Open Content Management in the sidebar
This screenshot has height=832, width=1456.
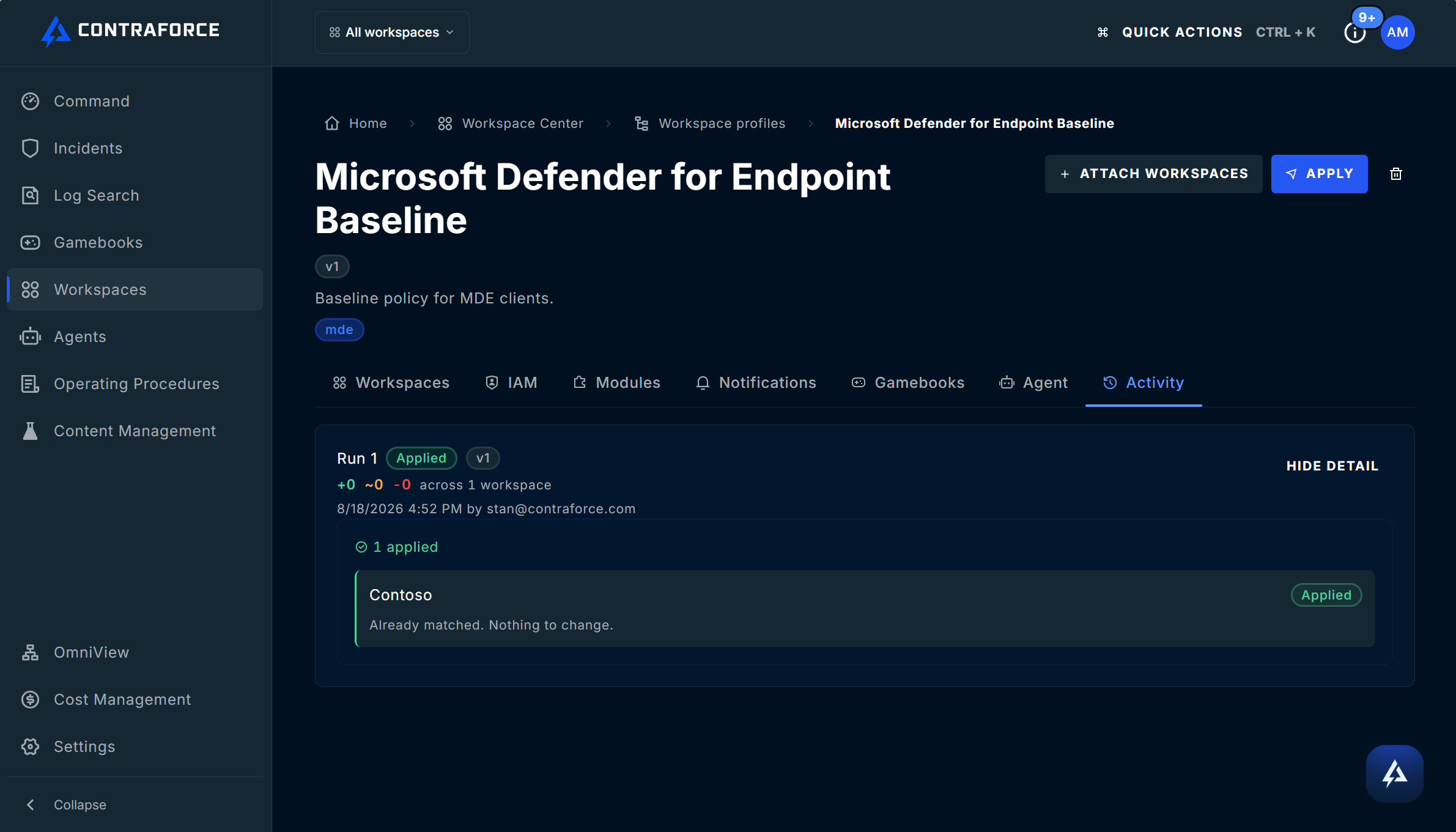tap(135, 431)
